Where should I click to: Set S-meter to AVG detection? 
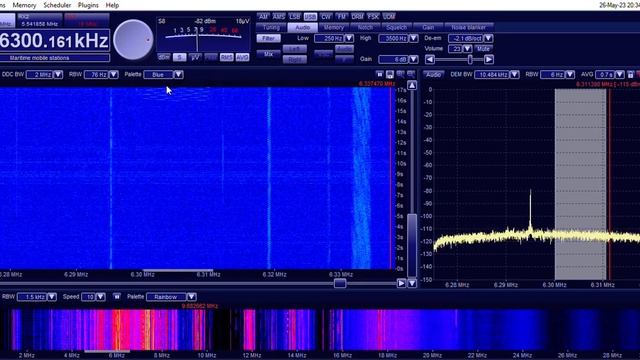(242, 58)
